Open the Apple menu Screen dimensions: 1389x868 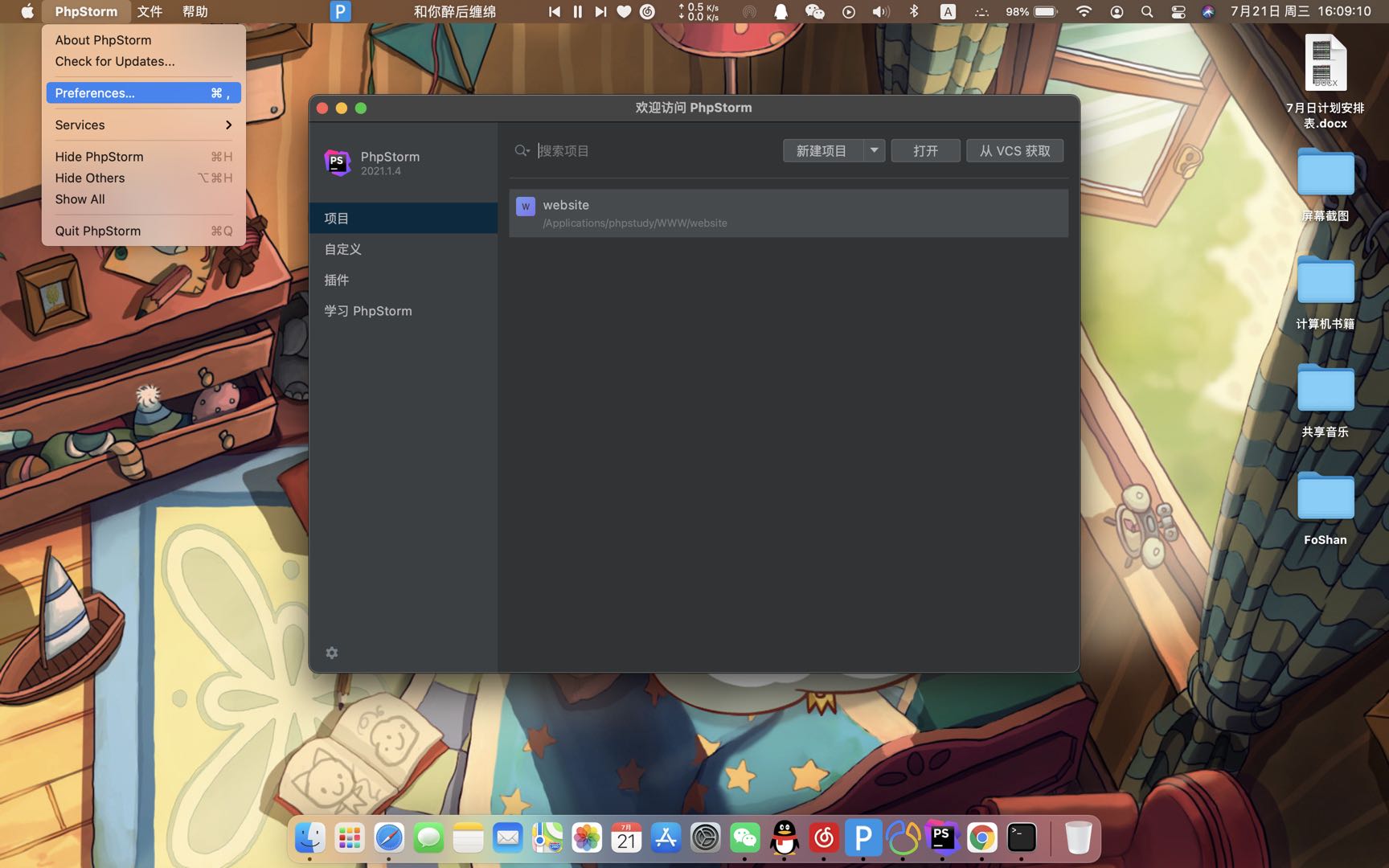click(27, 11)
